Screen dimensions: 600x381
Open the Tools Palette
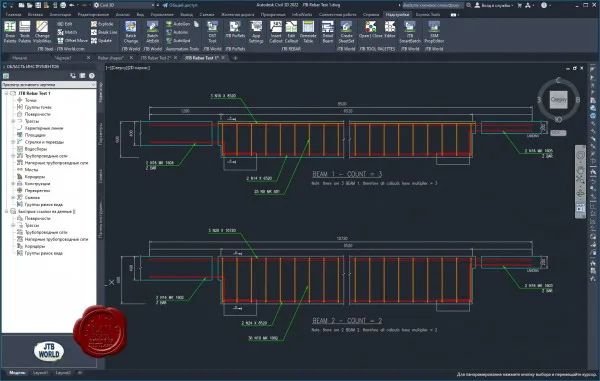24,32
